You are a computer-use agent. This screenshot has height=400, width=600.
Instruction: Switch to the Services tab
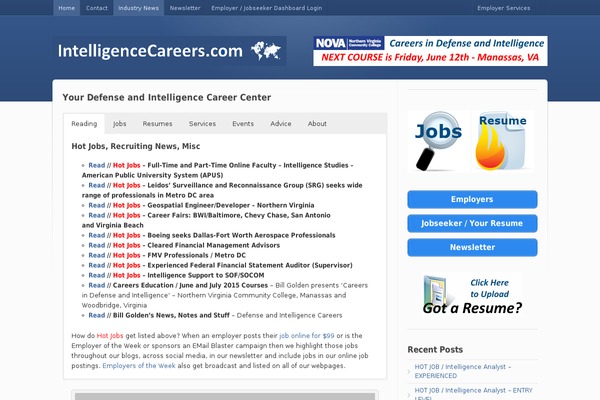(x=202, y=124)
